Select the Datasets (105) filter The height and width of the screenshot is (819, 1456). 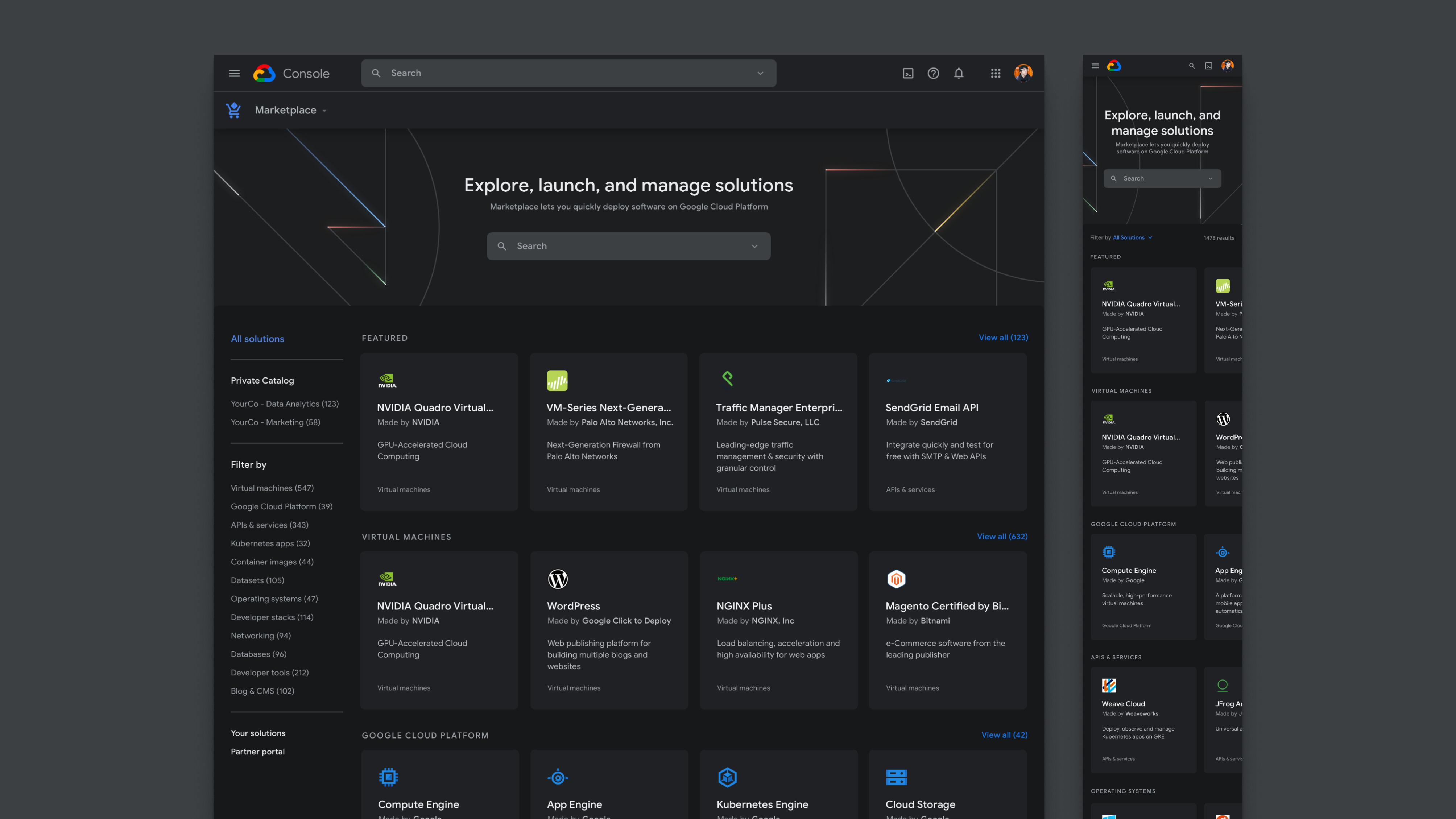pyautogui.click(x=257, y=580)
